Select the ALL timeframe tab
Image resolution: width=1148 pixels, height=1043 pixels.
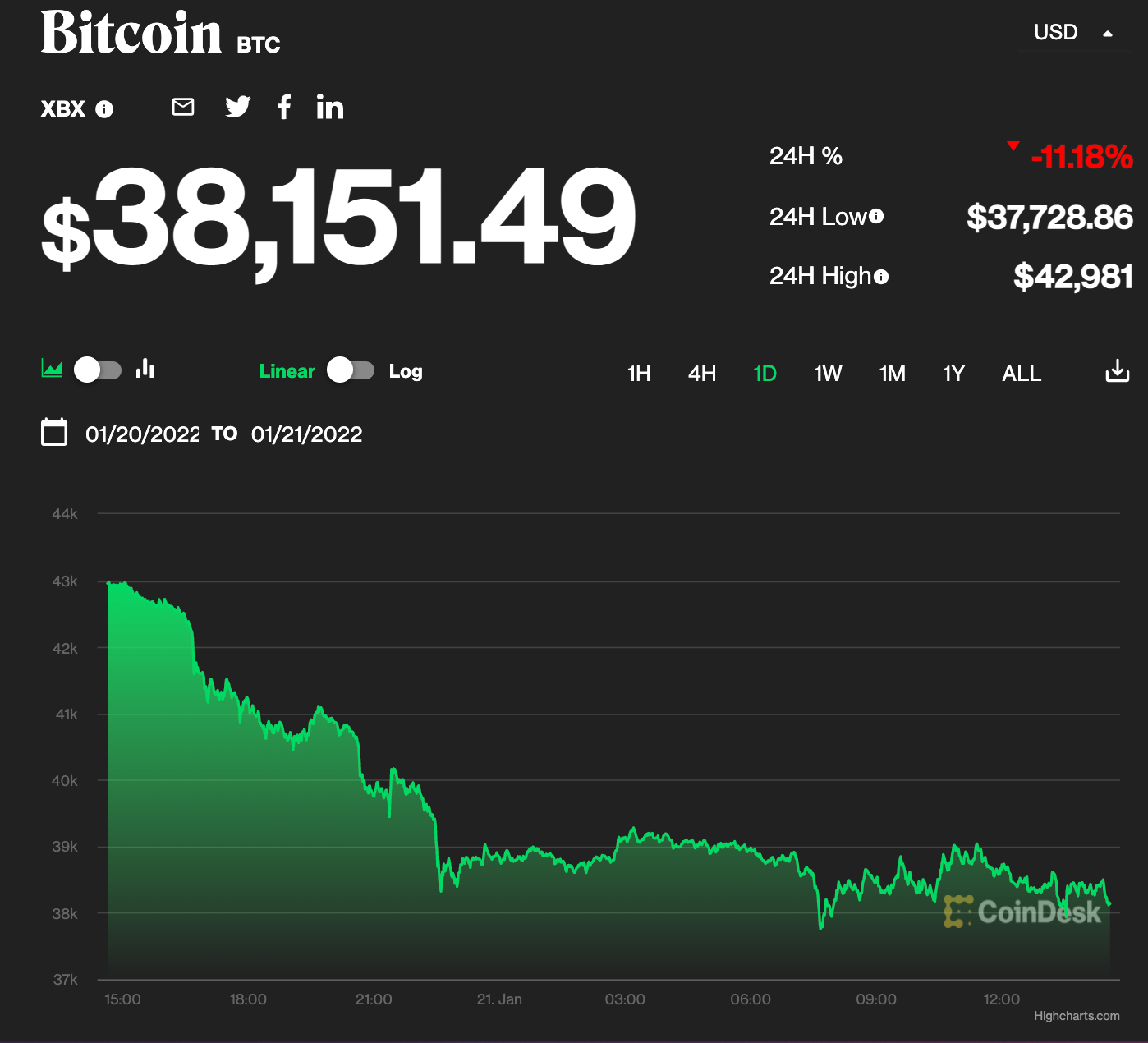point(1021,373)
